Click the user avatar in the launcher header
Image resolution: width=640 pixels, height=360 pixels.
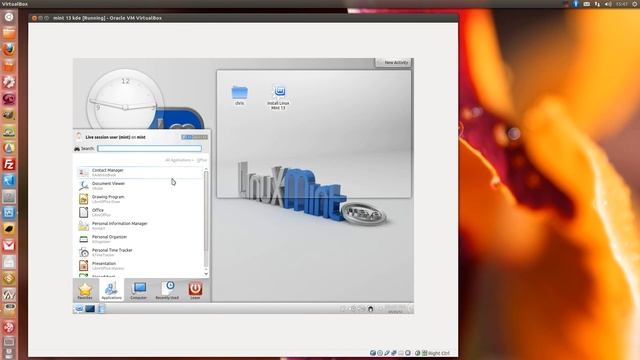coord(79,137)
